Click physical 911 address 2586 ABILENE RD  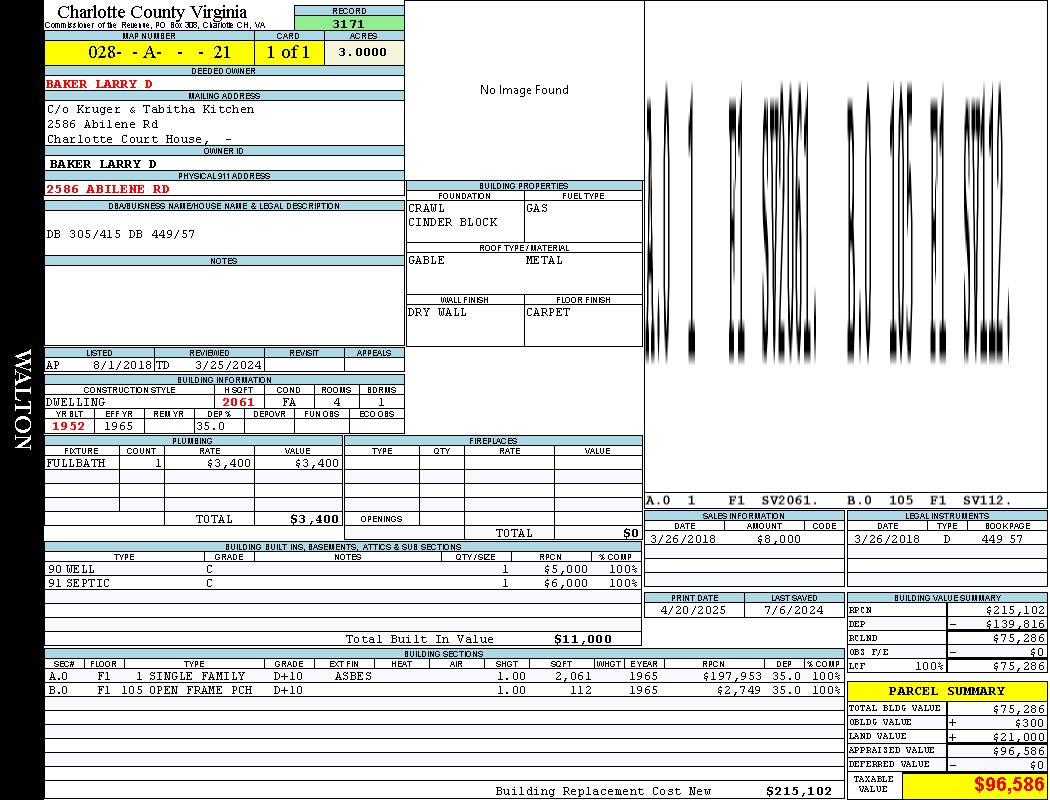pos(108,189)
